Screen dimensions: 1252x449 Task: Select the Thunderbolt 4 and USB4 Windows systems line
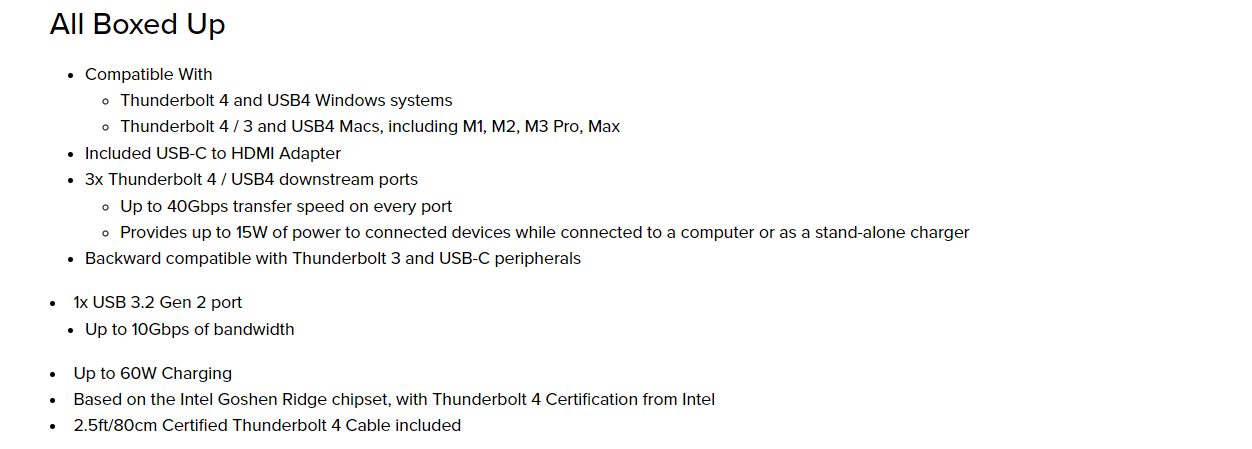click(286, 100)
